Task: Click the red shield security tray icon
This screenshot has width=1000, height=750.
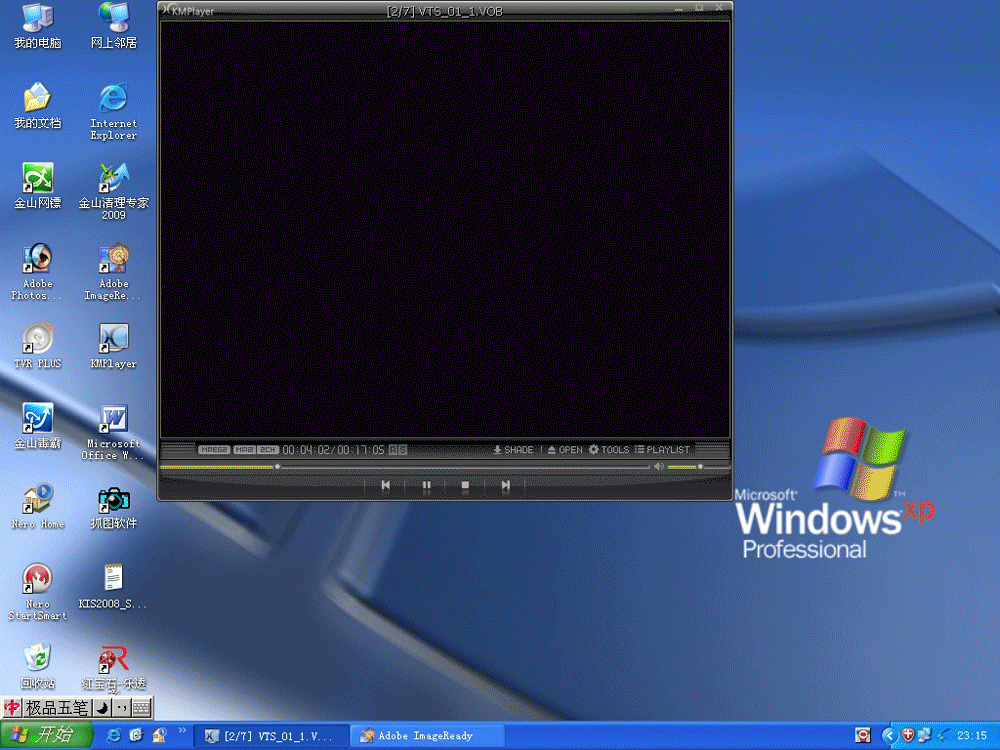Action: point(908,736)
